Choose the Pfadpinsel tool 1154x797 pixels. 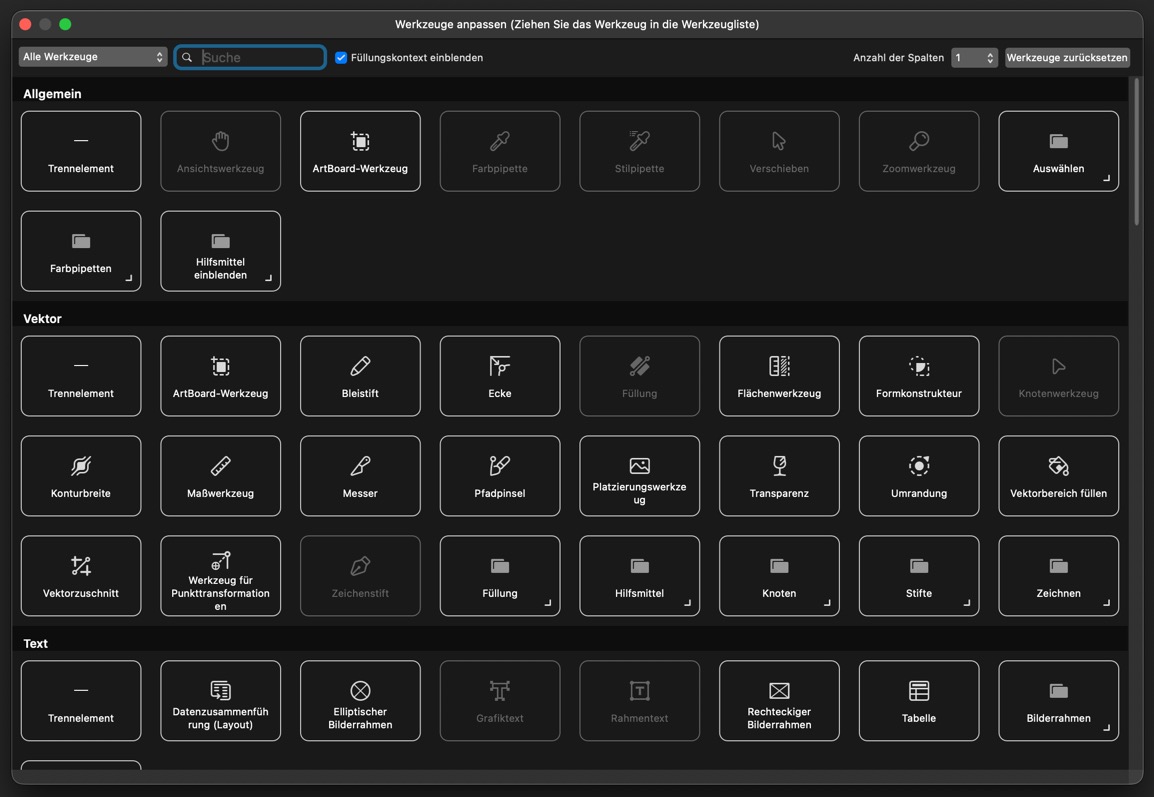499,476
